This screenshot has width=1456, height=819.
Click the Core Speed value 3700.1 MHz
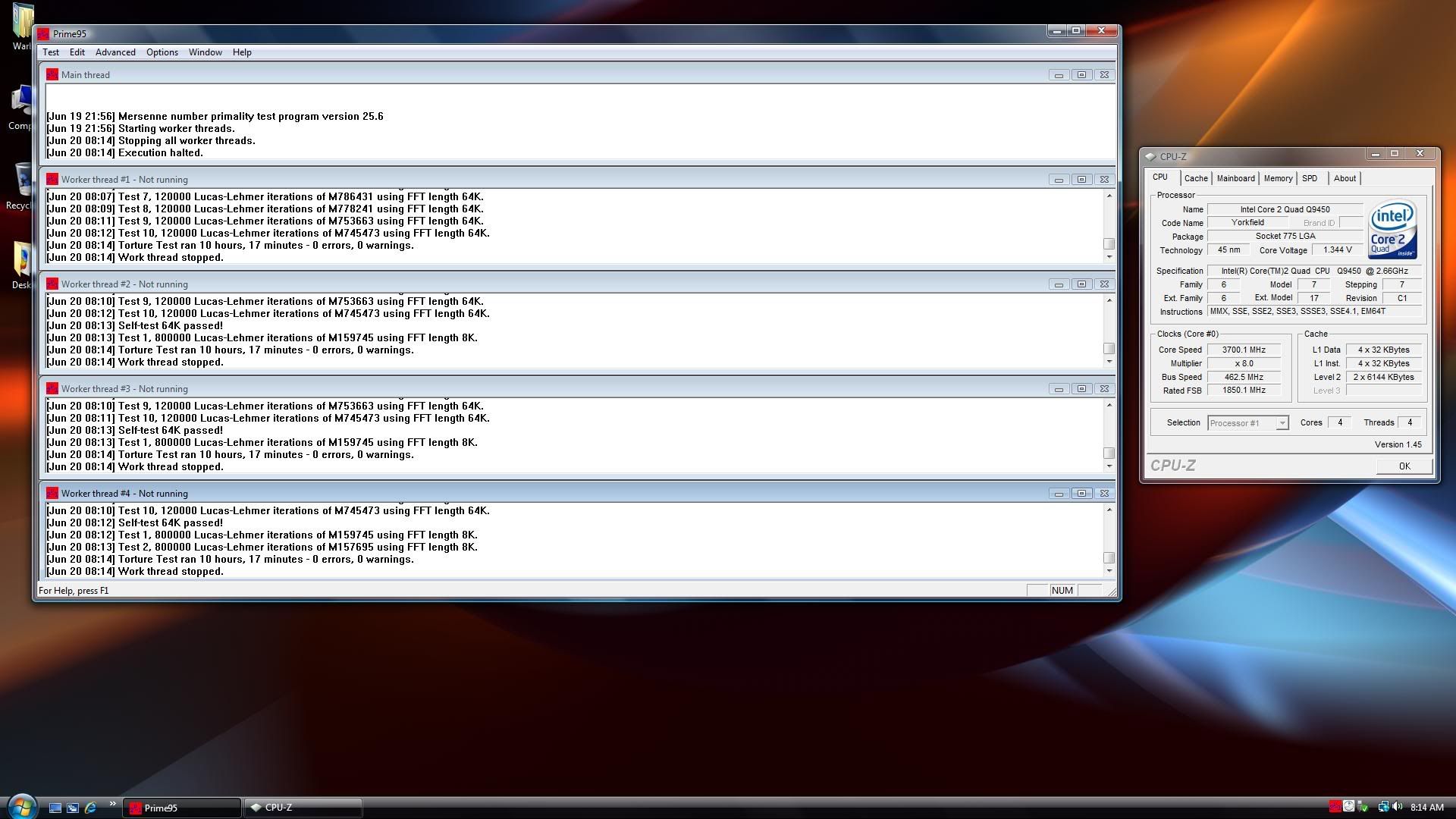coord(1244,350)
